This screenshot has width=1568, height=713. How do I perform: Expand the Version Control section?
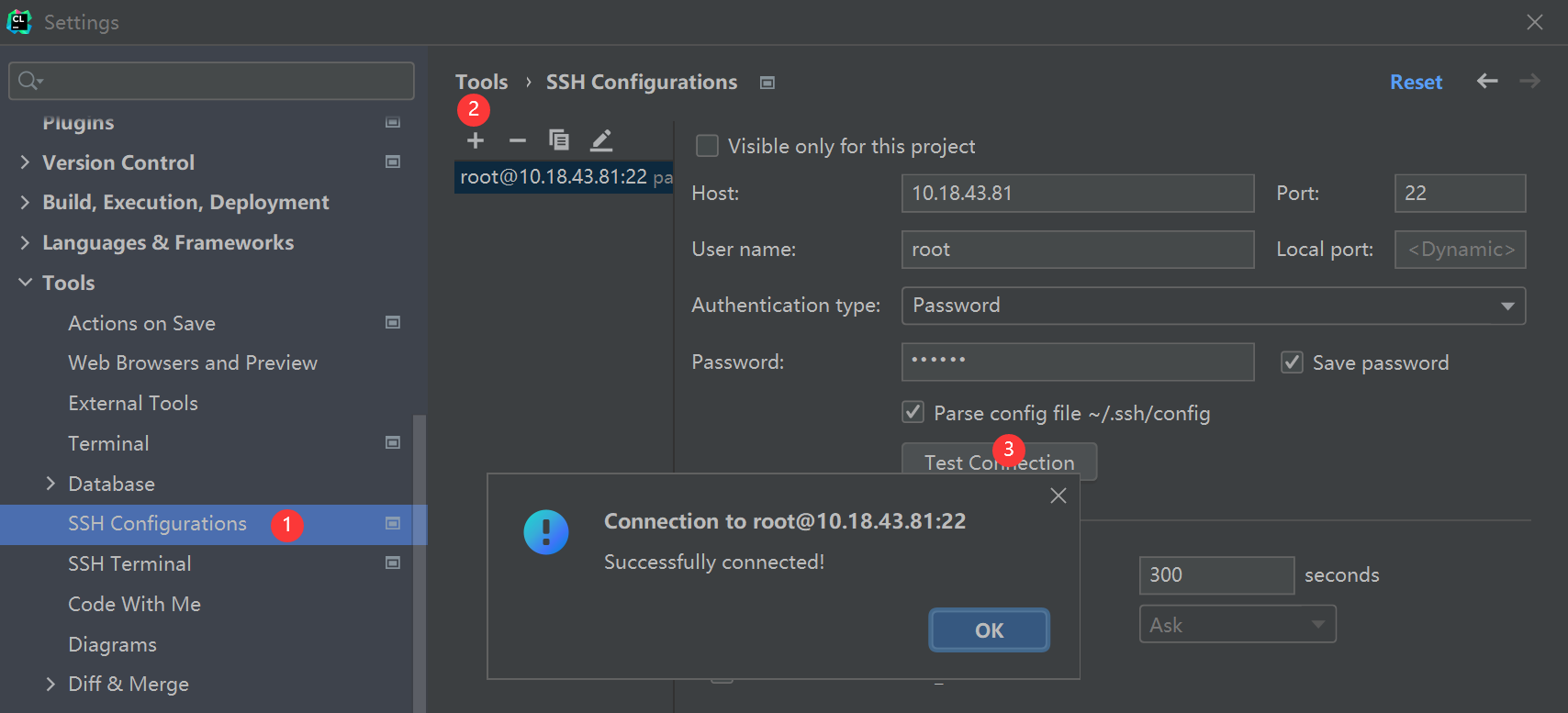[x=25, y=162]
